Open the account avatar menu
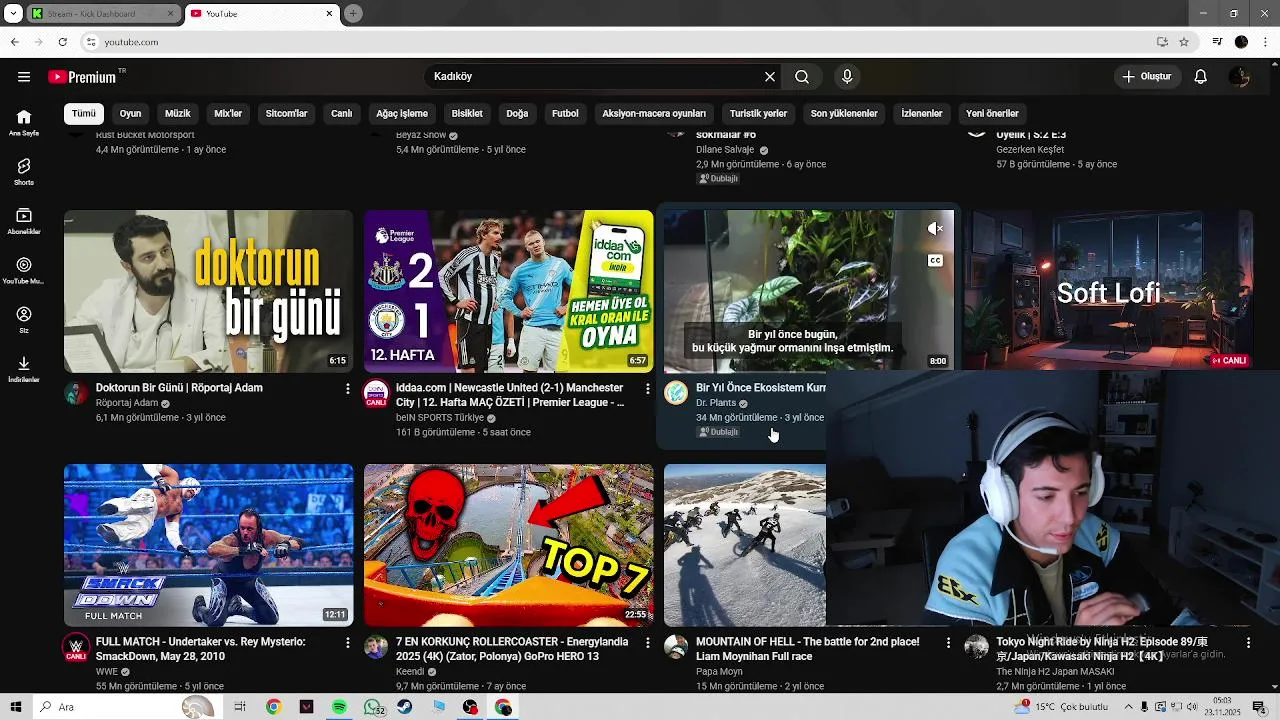This screenshot has height=720, width=1280. [x=1240, y=77]
